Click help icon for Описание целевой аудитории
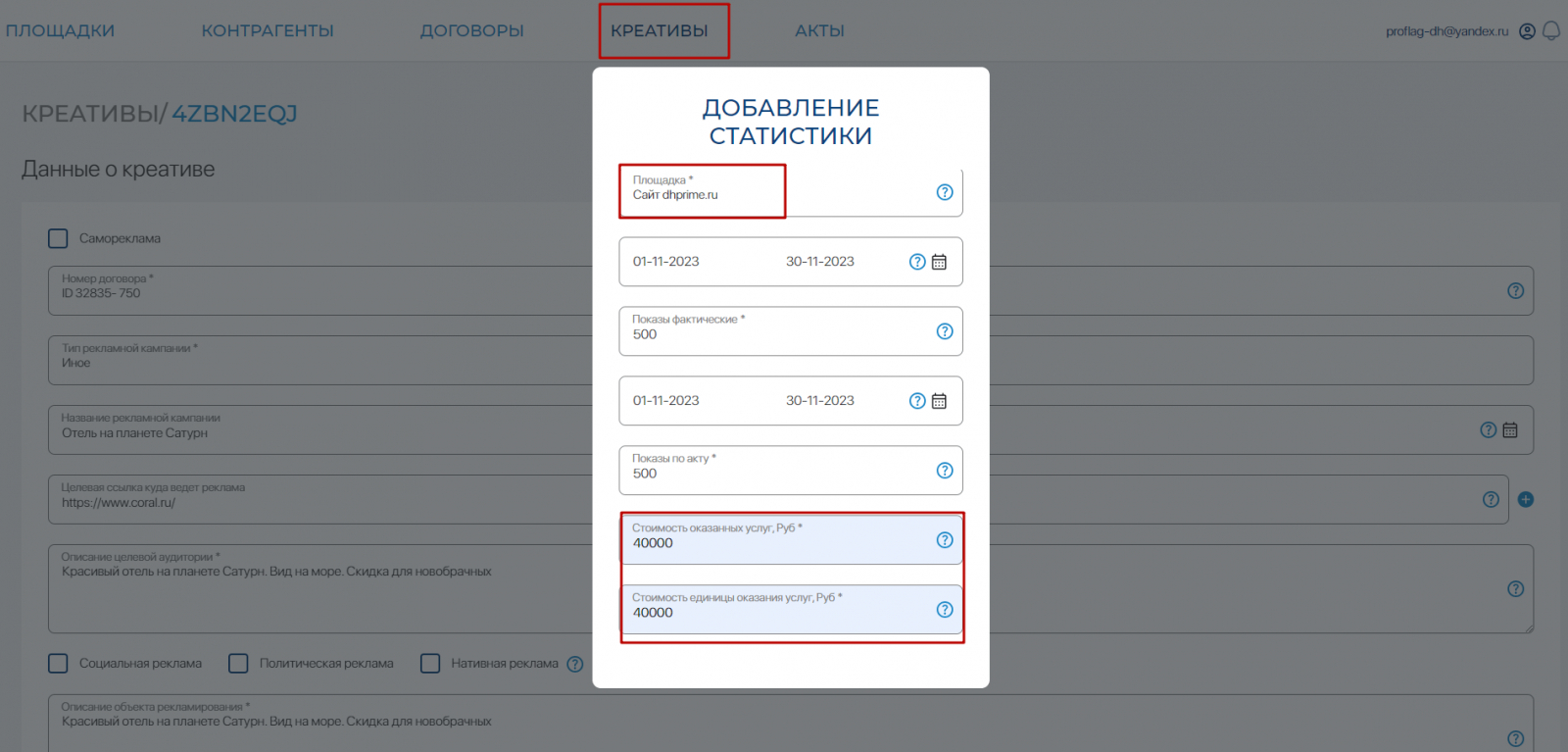 click(1516, 589)
